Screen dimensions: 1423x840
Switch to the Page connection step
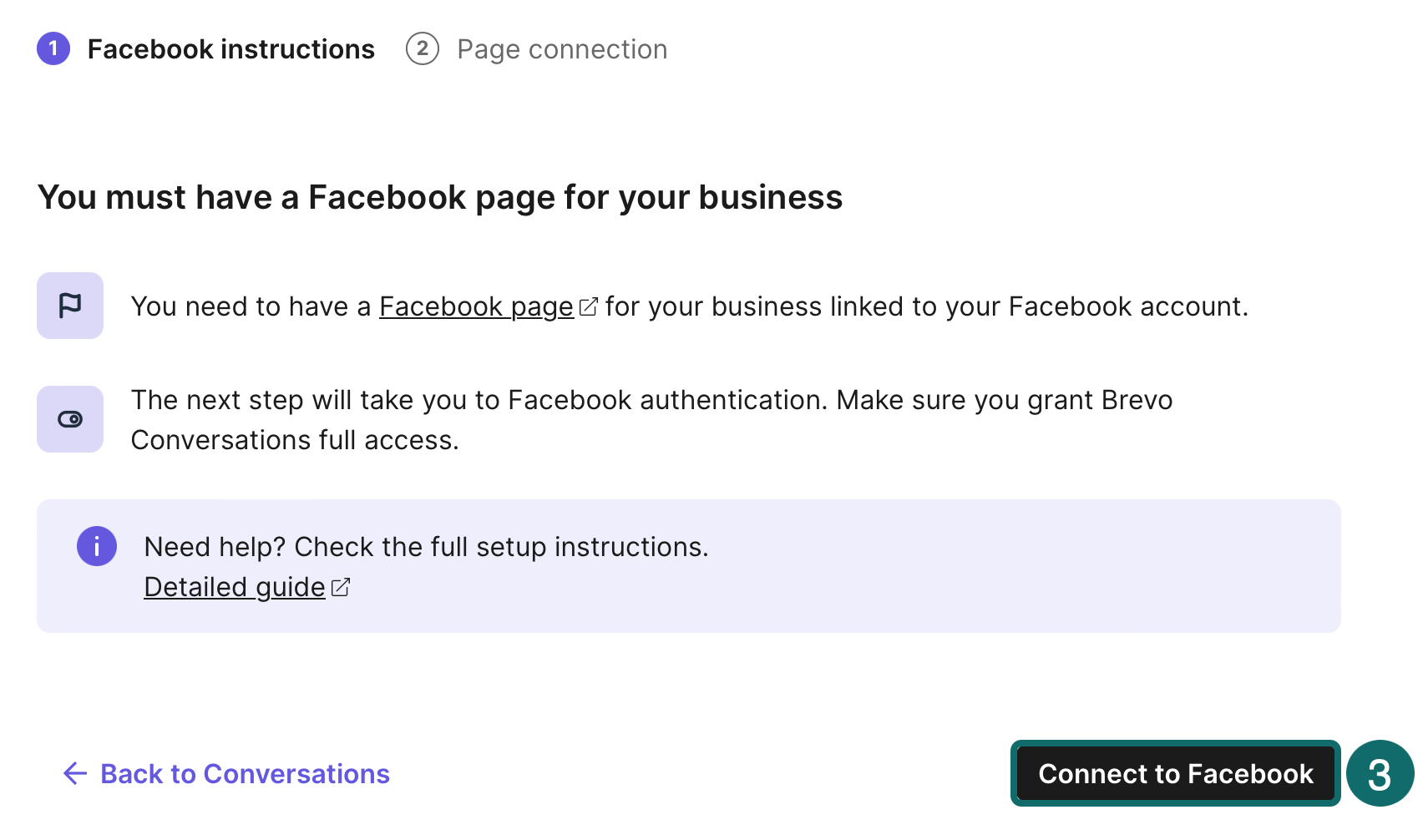tap(561, 49)
